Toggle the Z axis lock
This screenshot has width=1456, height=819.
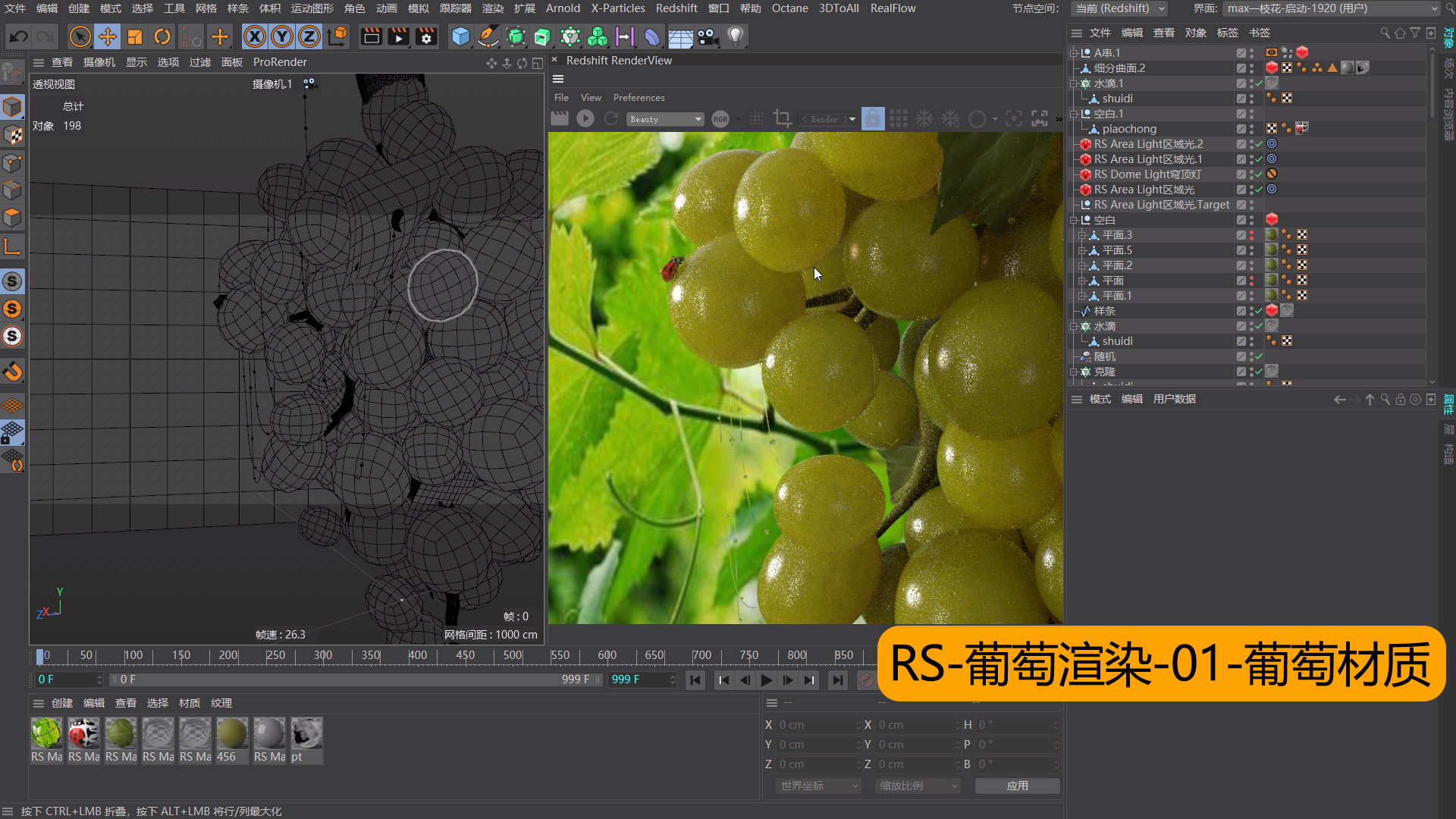[309, 36]
